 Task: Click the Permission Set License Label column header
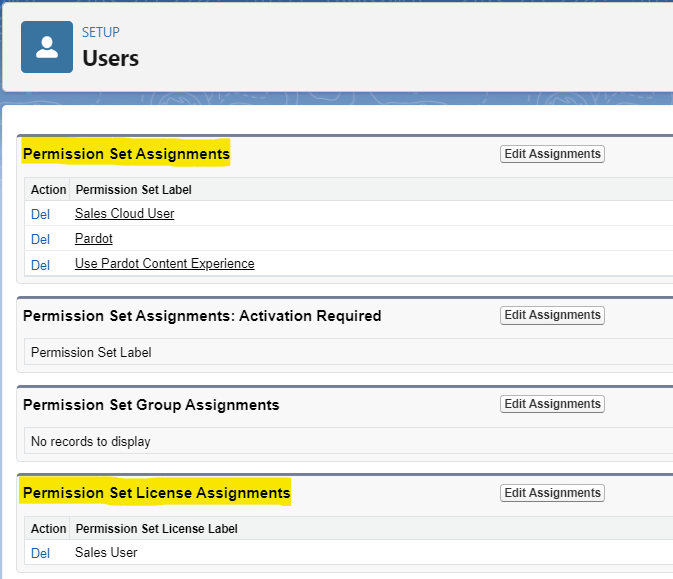156,528
